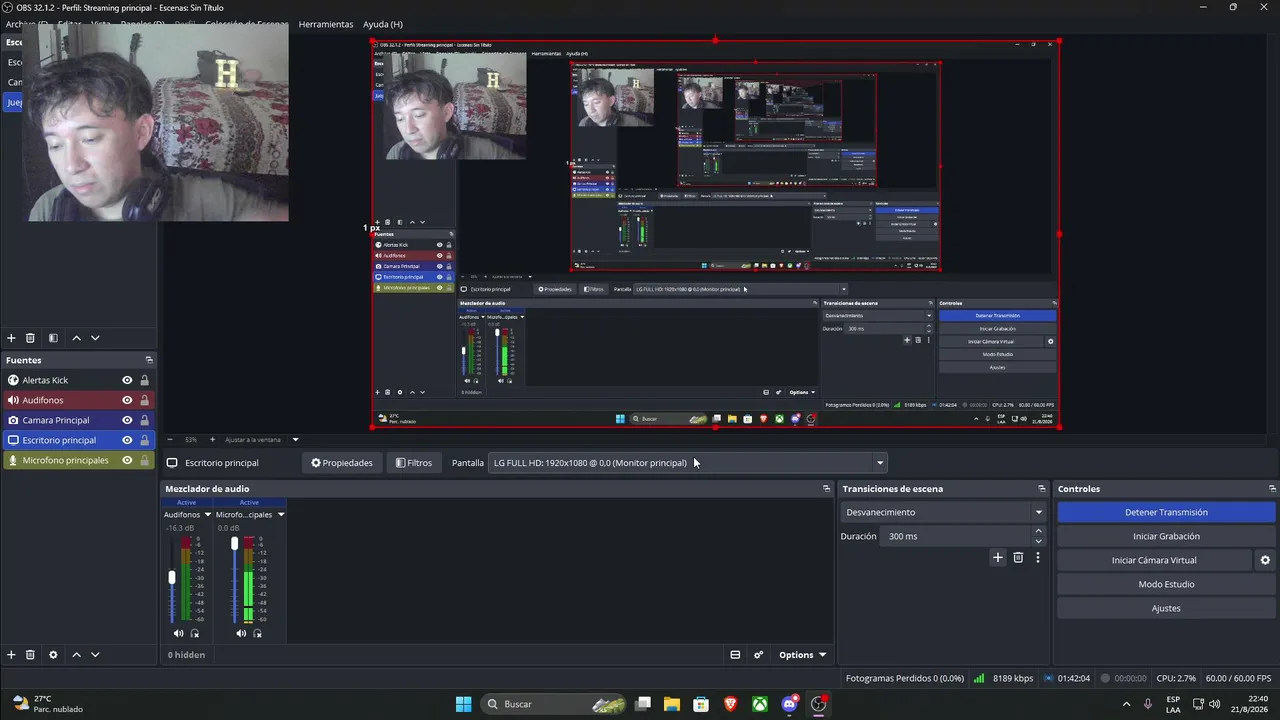Expand the Audifonos mixer channel menu arrow
1280x720 pixels.
(207, 515)
